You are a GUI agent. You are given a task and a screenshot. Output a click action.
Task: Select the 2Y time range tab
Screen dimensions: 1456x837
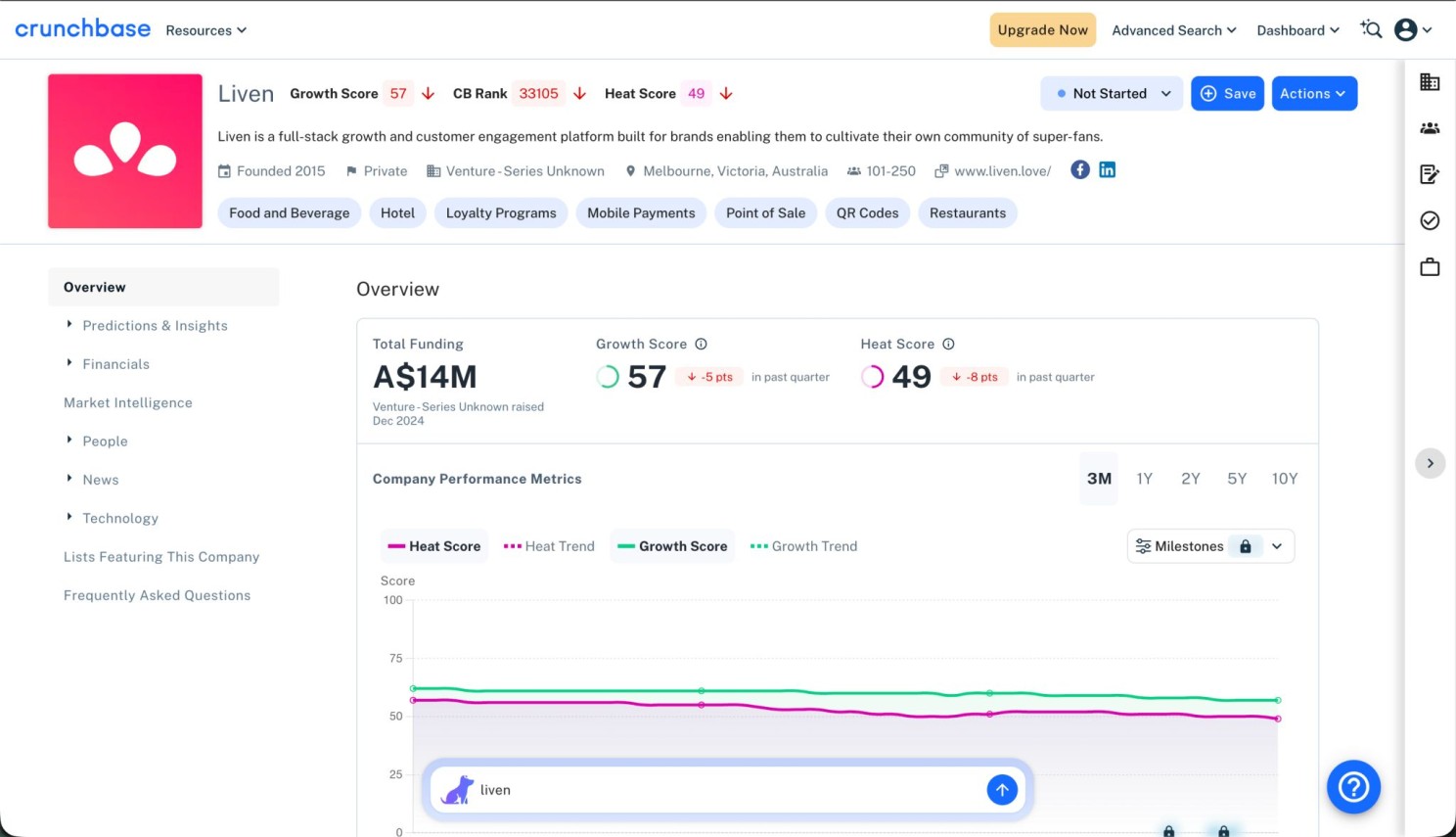coord(1191,479)
